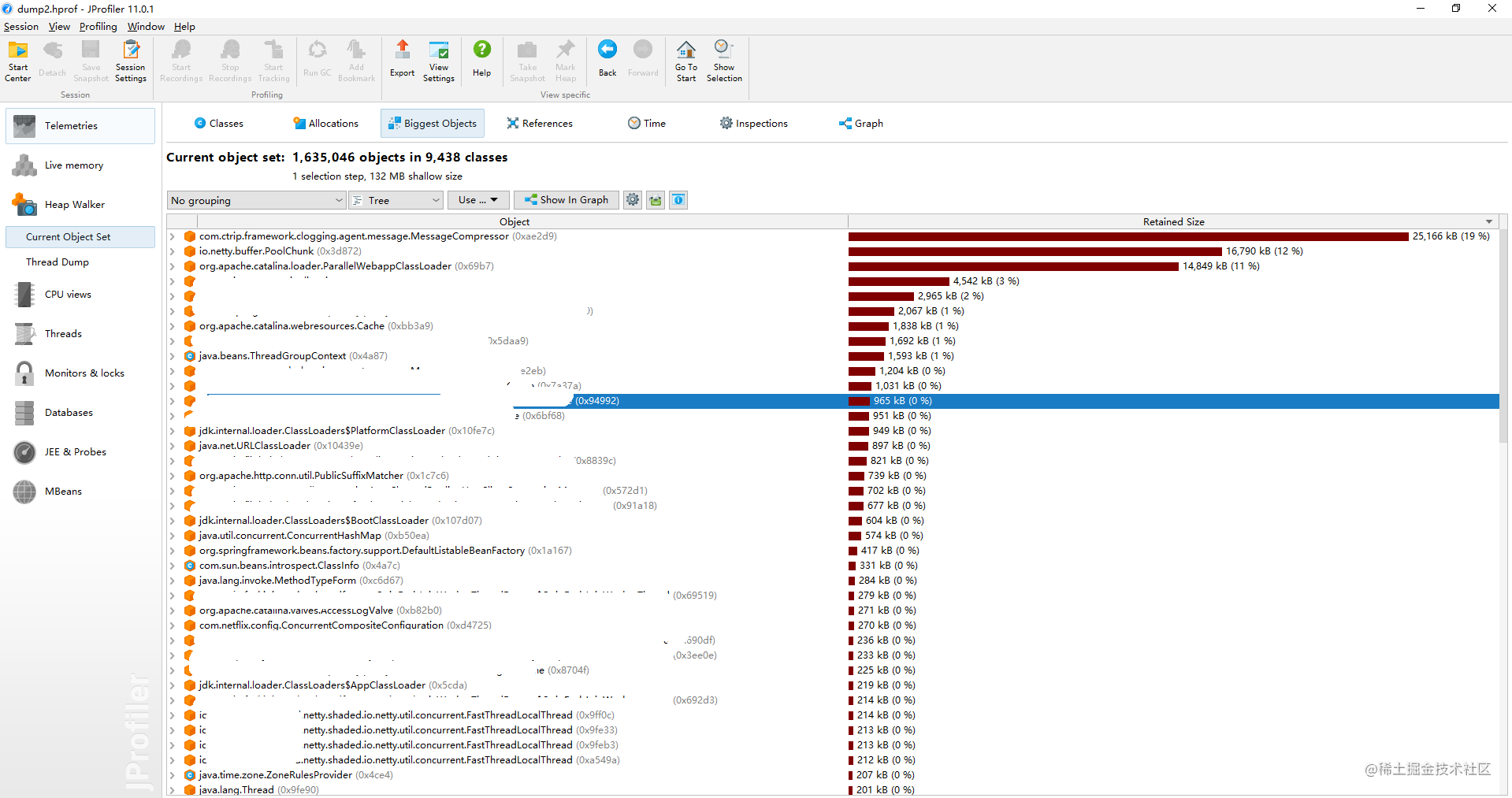Switch to the References tab
The height and width of the screenshot is (798, 1512).
coord(540,123)
